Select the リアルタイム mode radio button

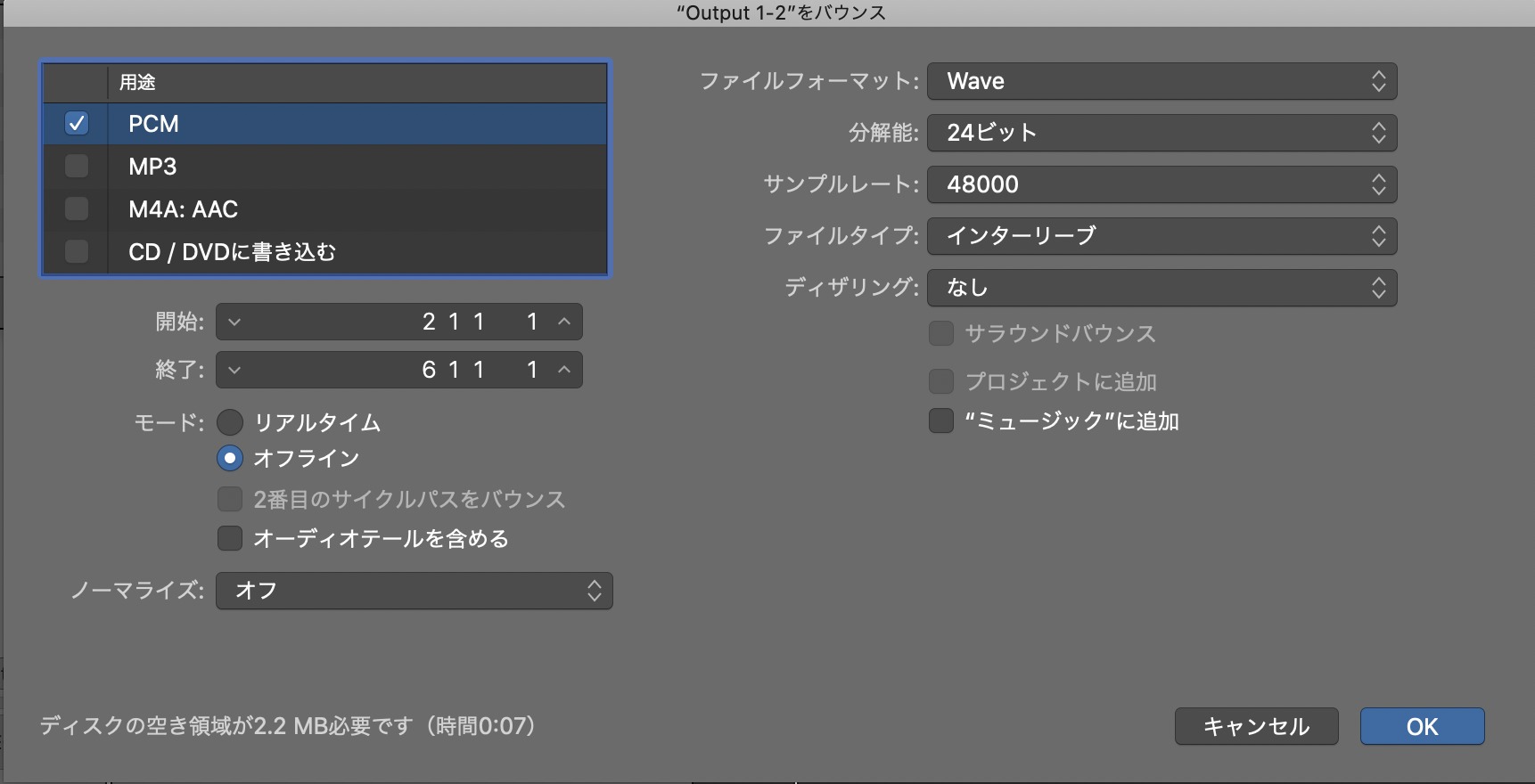pos(230,422)
